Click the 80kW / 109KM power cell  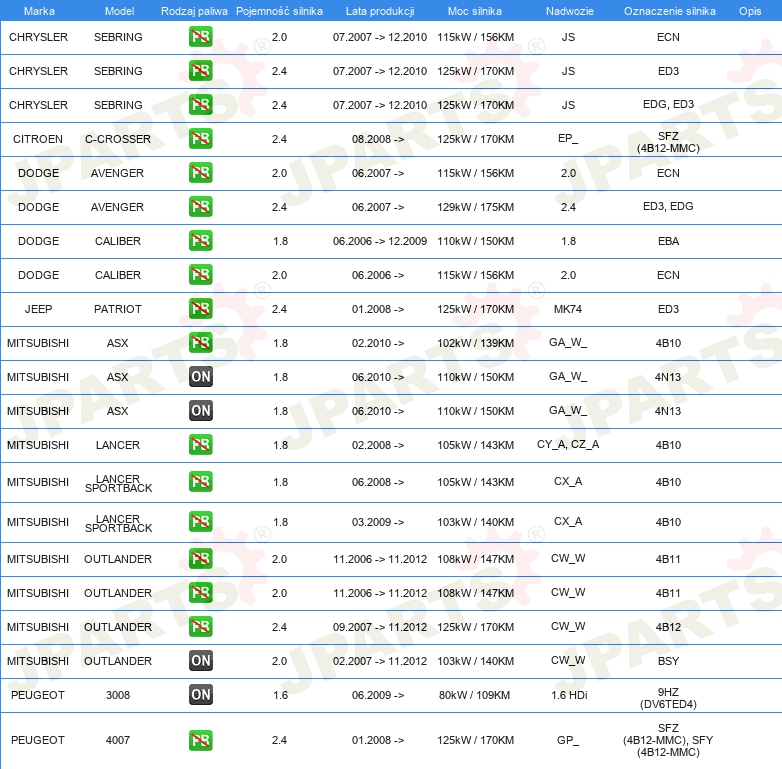click(474, 695)
